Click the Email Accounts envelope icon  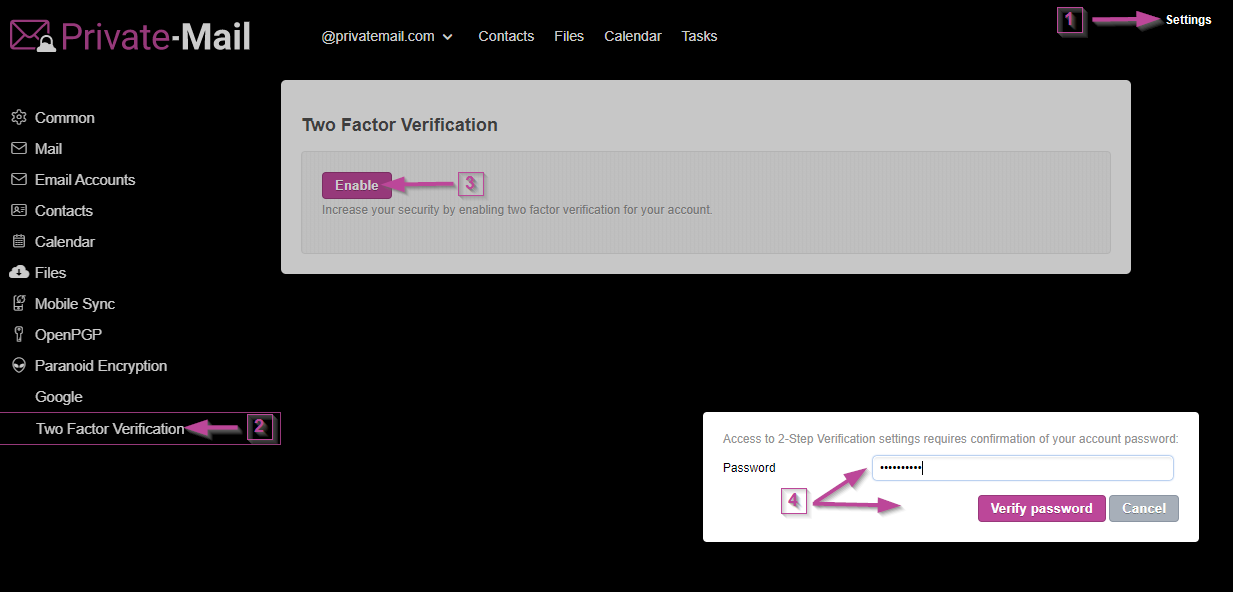(18, 180)
